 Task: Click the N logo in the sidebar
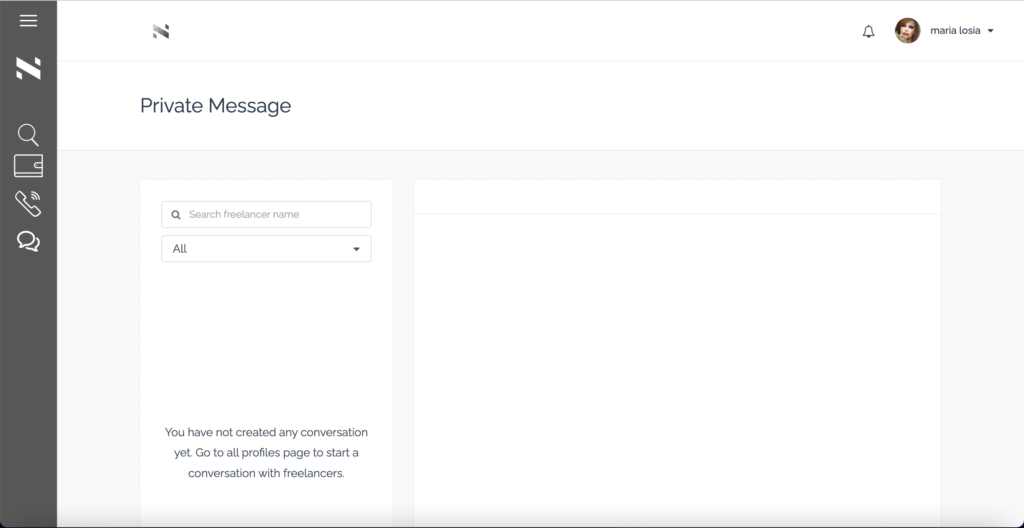tap(28, 69)
